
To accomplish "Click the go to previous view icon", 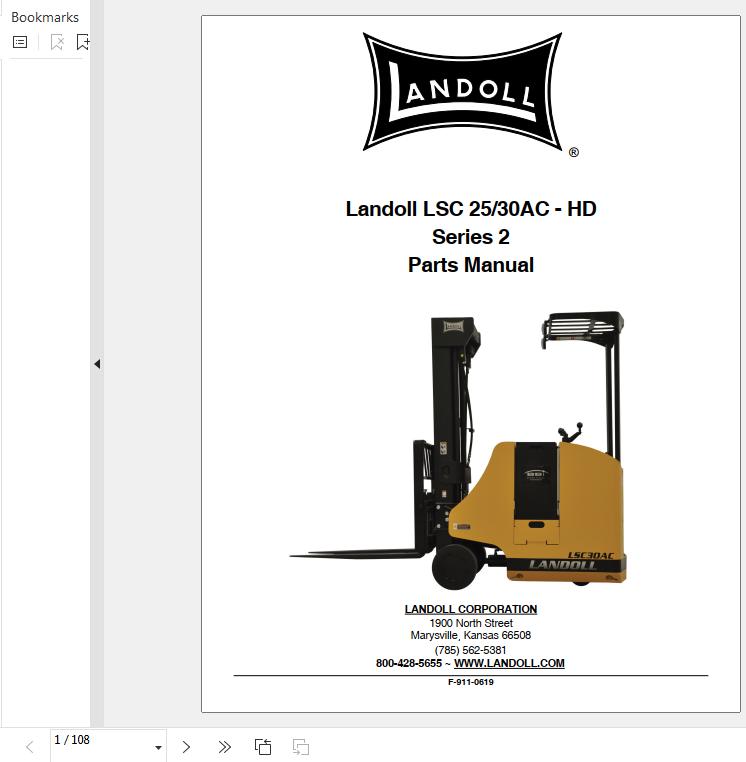I will click(x=263, y=747).
